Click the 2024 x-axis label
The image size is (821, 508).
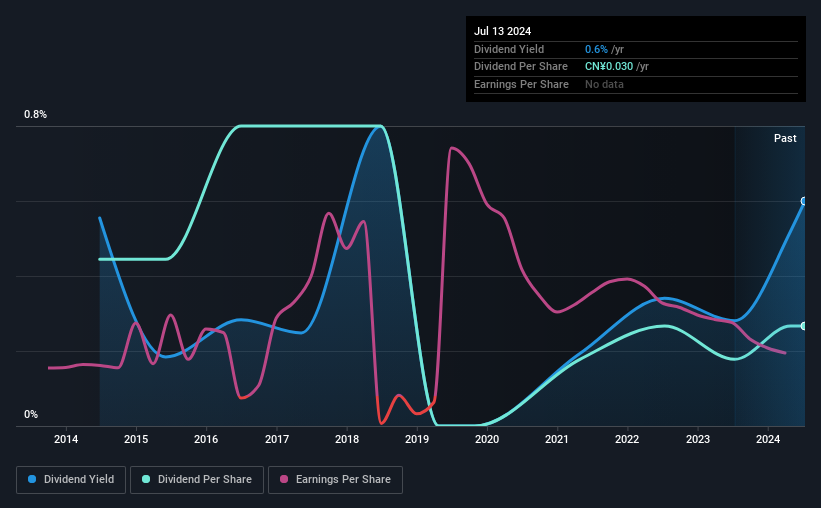pos(768,439)
